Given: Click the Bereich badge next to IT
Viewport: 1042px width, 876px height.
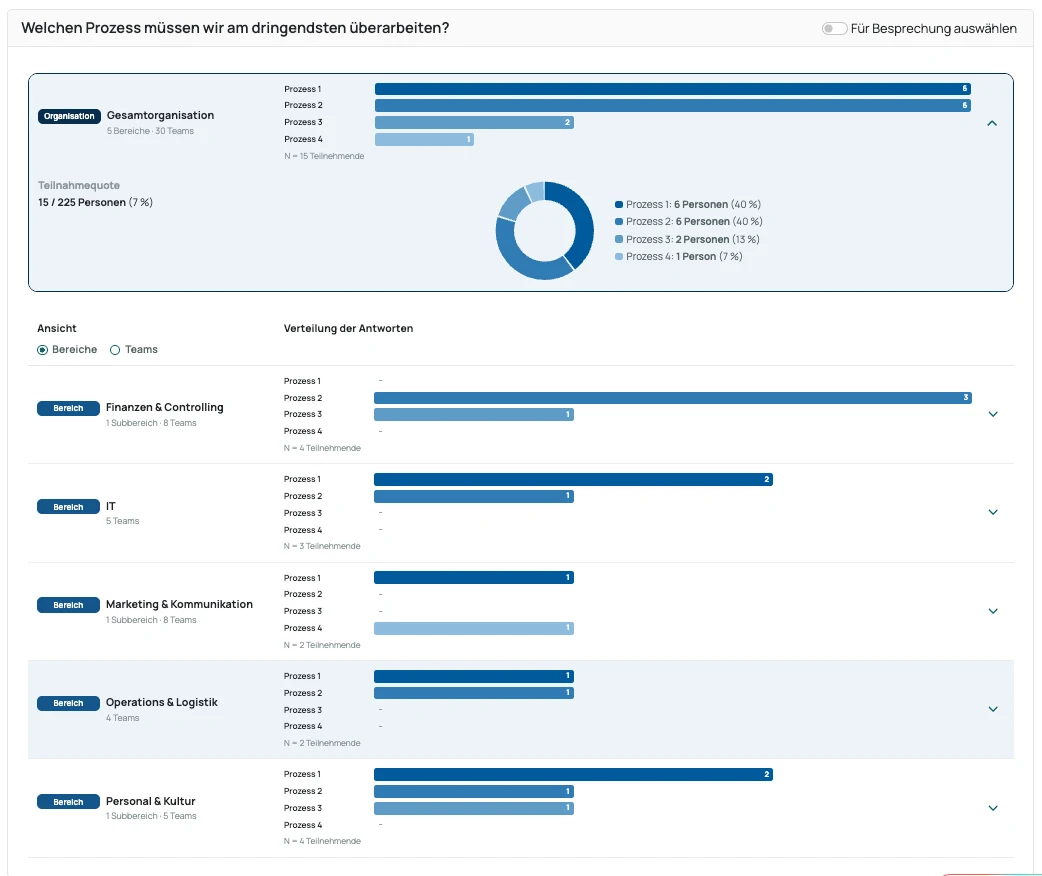Looking at the screenshot, I should click(68, 507).
